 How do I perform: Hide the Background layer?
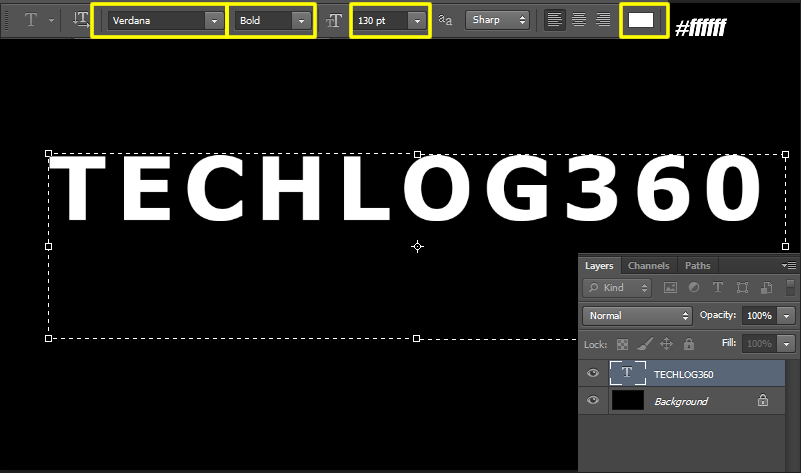(x=593, y=400)
